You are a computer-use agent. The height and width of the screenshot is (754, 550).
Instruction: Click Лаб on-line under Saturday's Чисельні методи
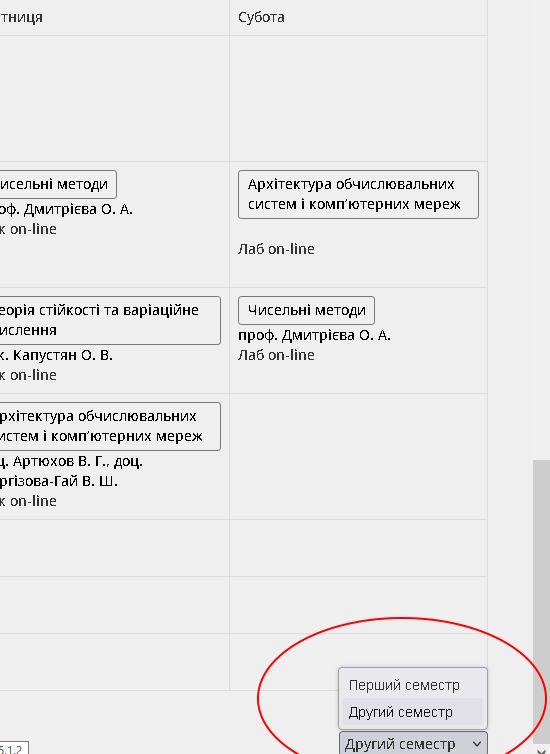(x=276, y=355)
